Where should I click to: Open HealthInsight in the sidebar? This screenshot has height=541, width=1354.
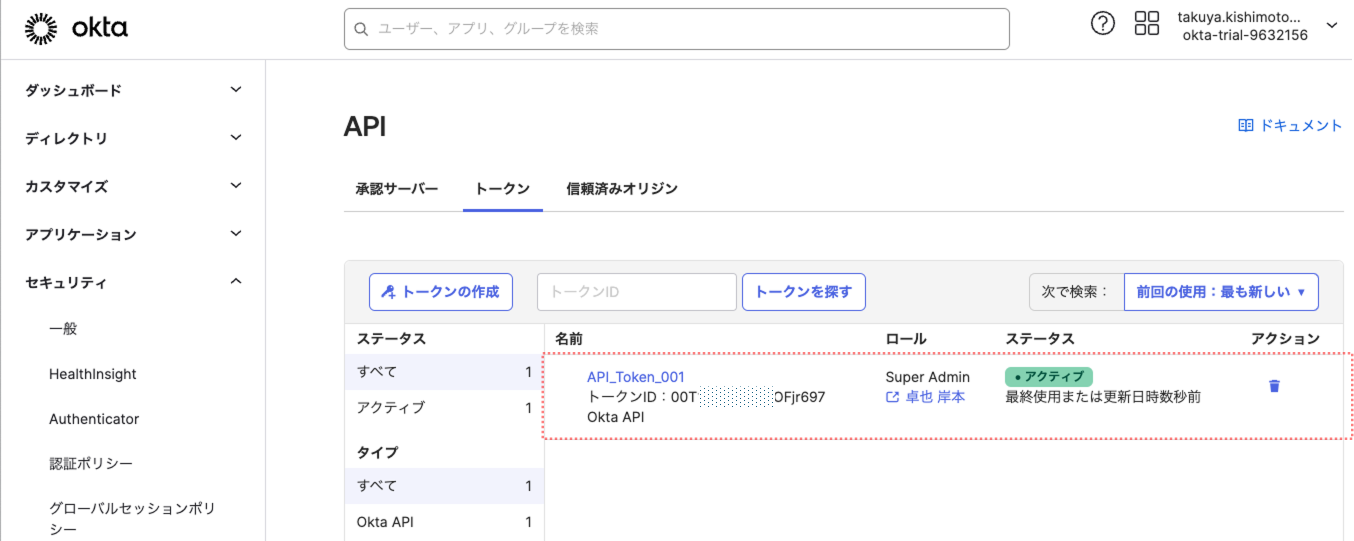coord(93,374)
